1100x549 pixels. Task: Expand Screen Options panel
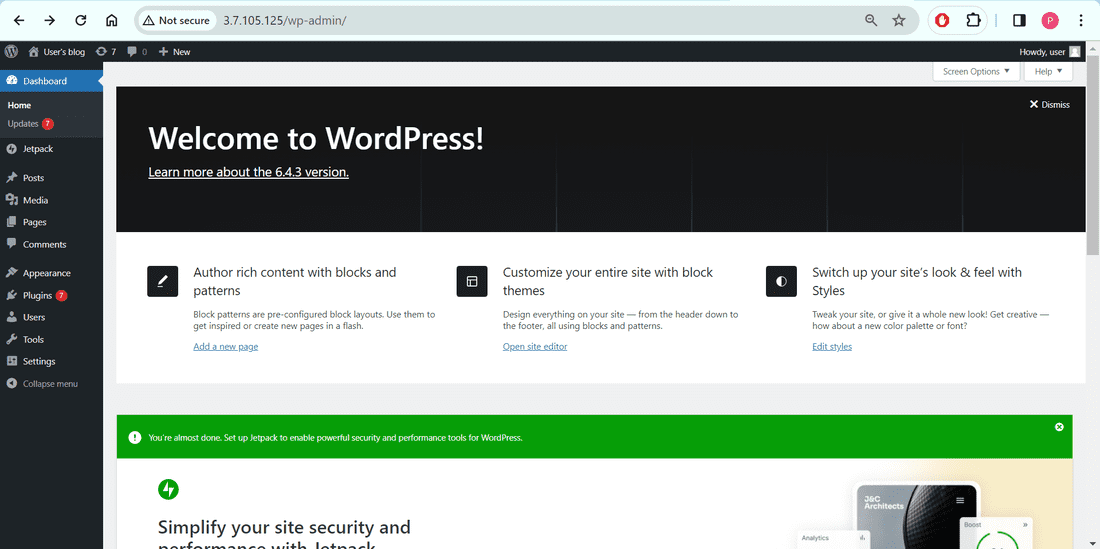(x=976, y=72)
